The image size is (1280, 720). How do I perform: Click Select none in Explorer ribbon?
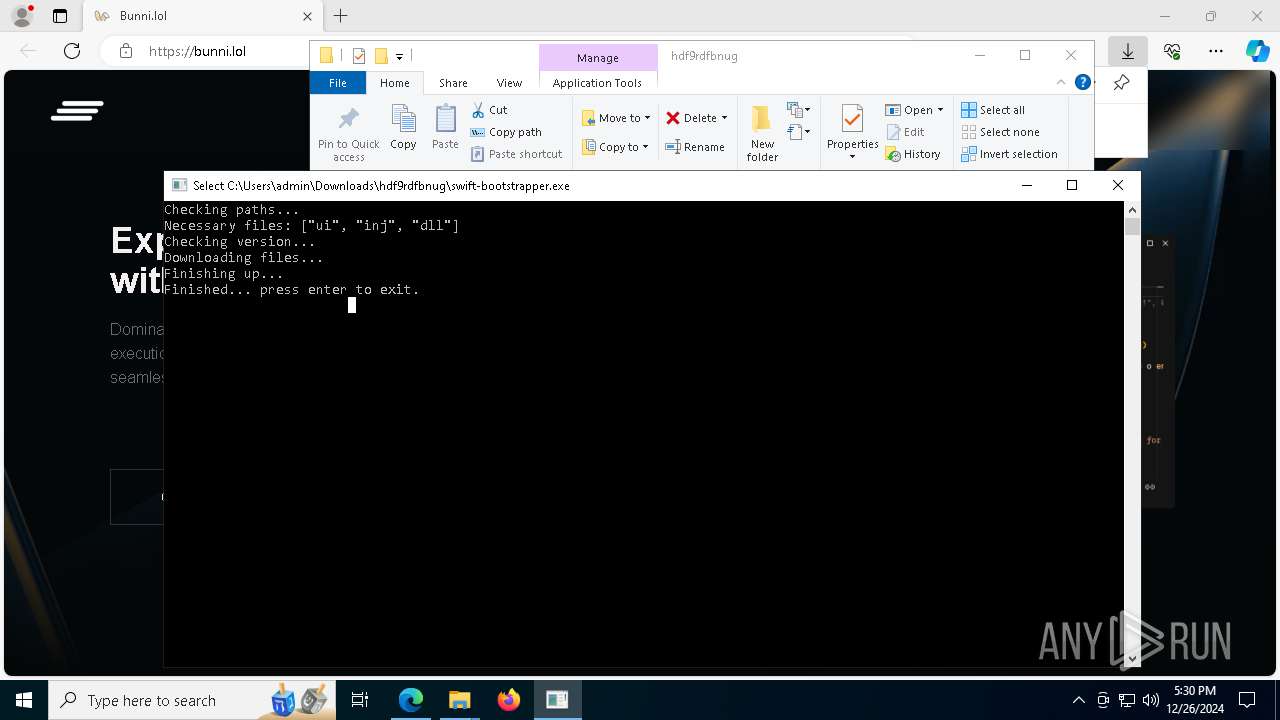pos(1000,132)
